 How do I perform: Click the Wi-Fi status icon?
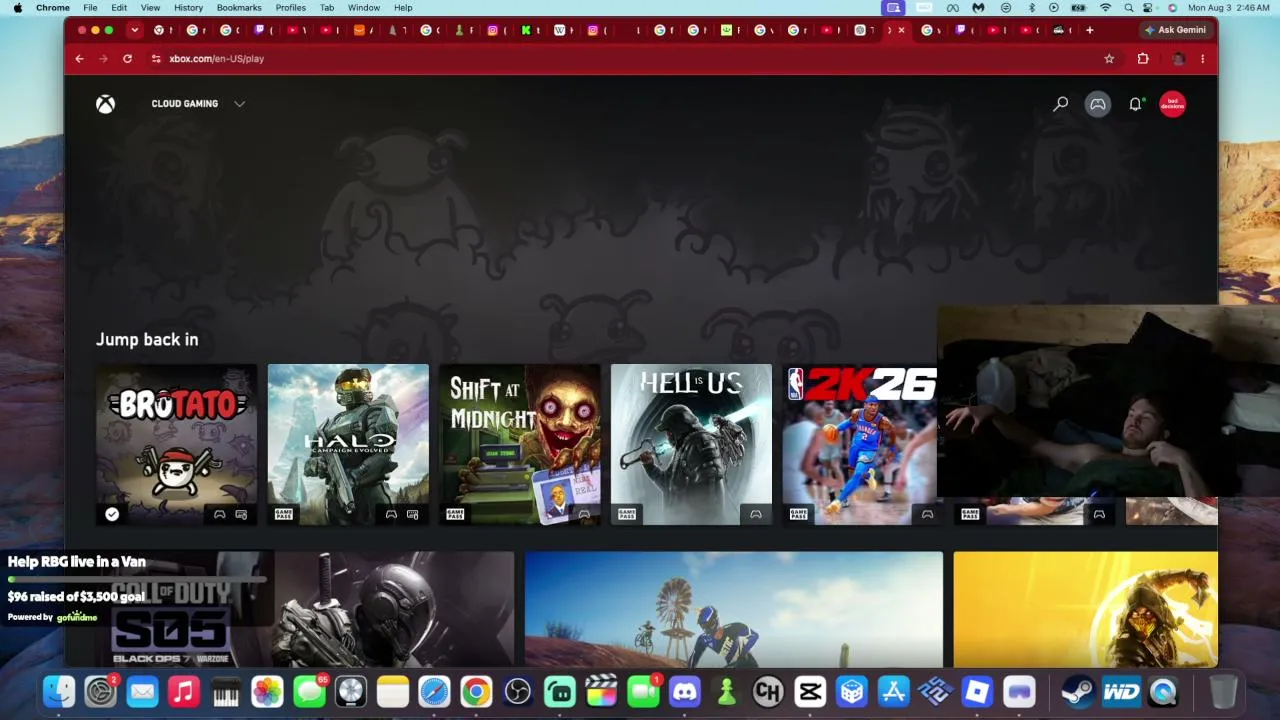click(1105, 8)
